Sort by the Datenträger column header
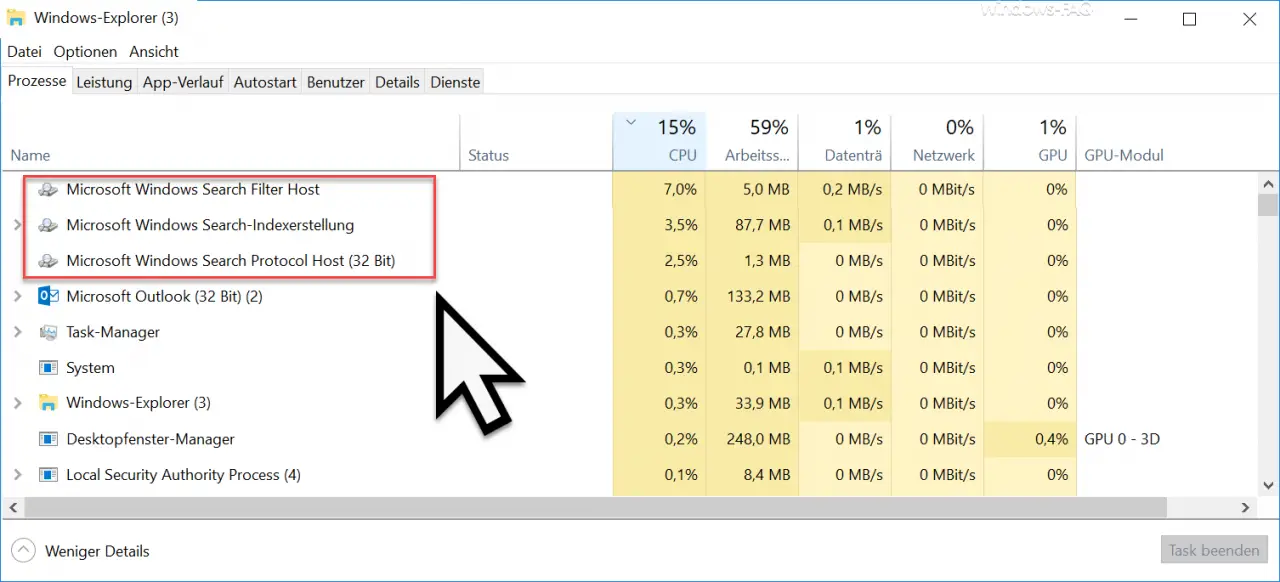 point(844,141)
